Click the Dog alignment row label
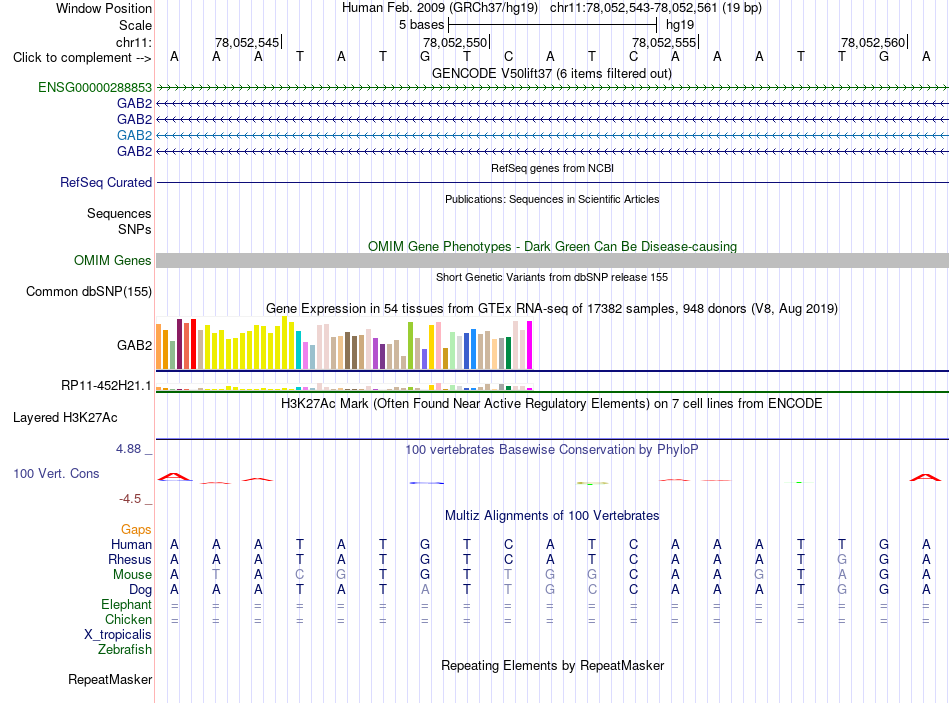This screenshot has width=950, height=703. tap(140, 589)
